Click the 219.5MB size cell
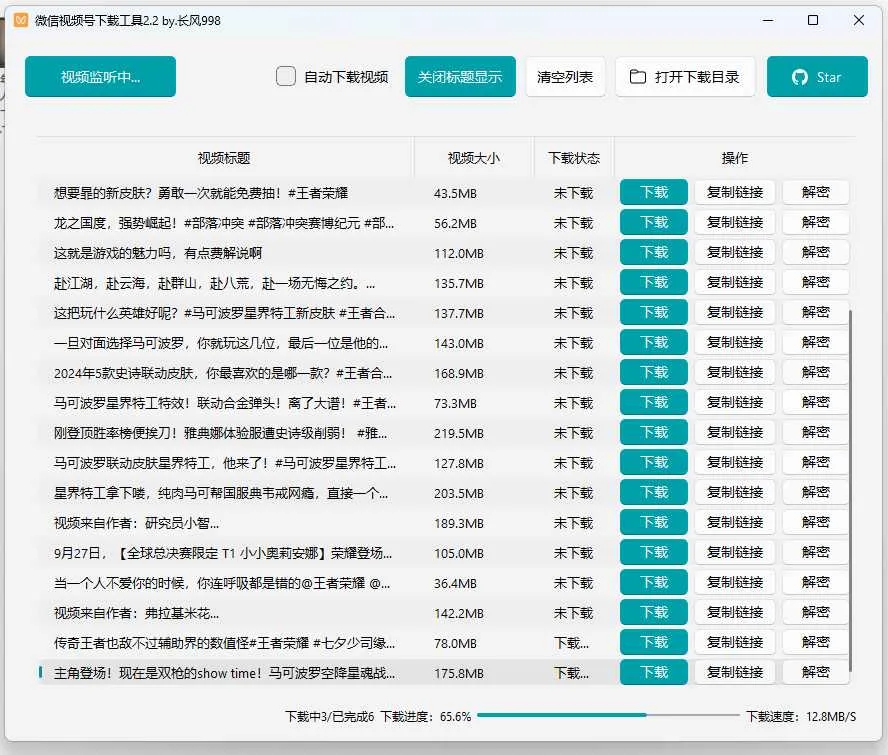Image resolution: width=888 pixels, height=755 pixels. coord(459,434)
